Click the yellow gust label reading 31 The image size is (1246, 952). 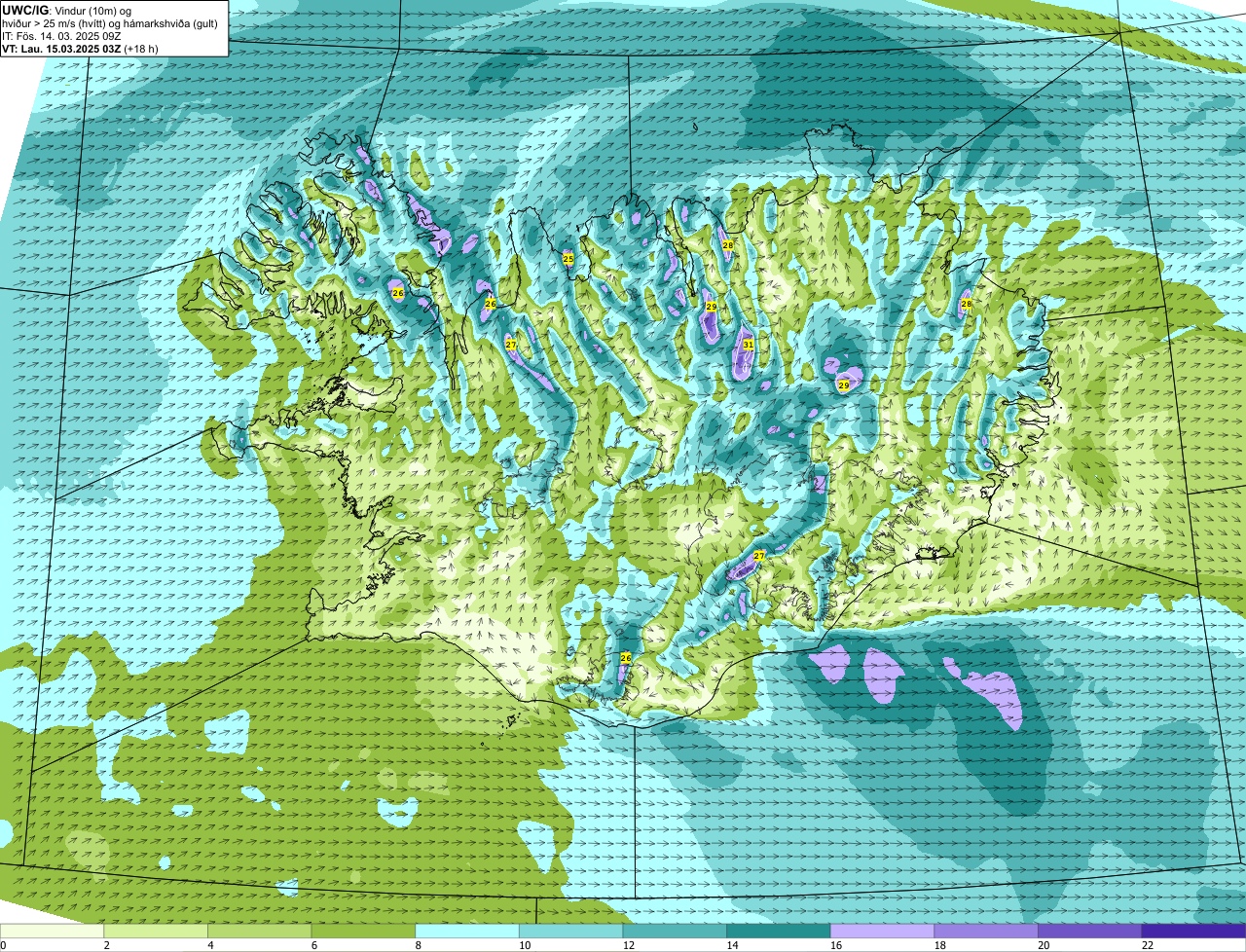(749, 345)
